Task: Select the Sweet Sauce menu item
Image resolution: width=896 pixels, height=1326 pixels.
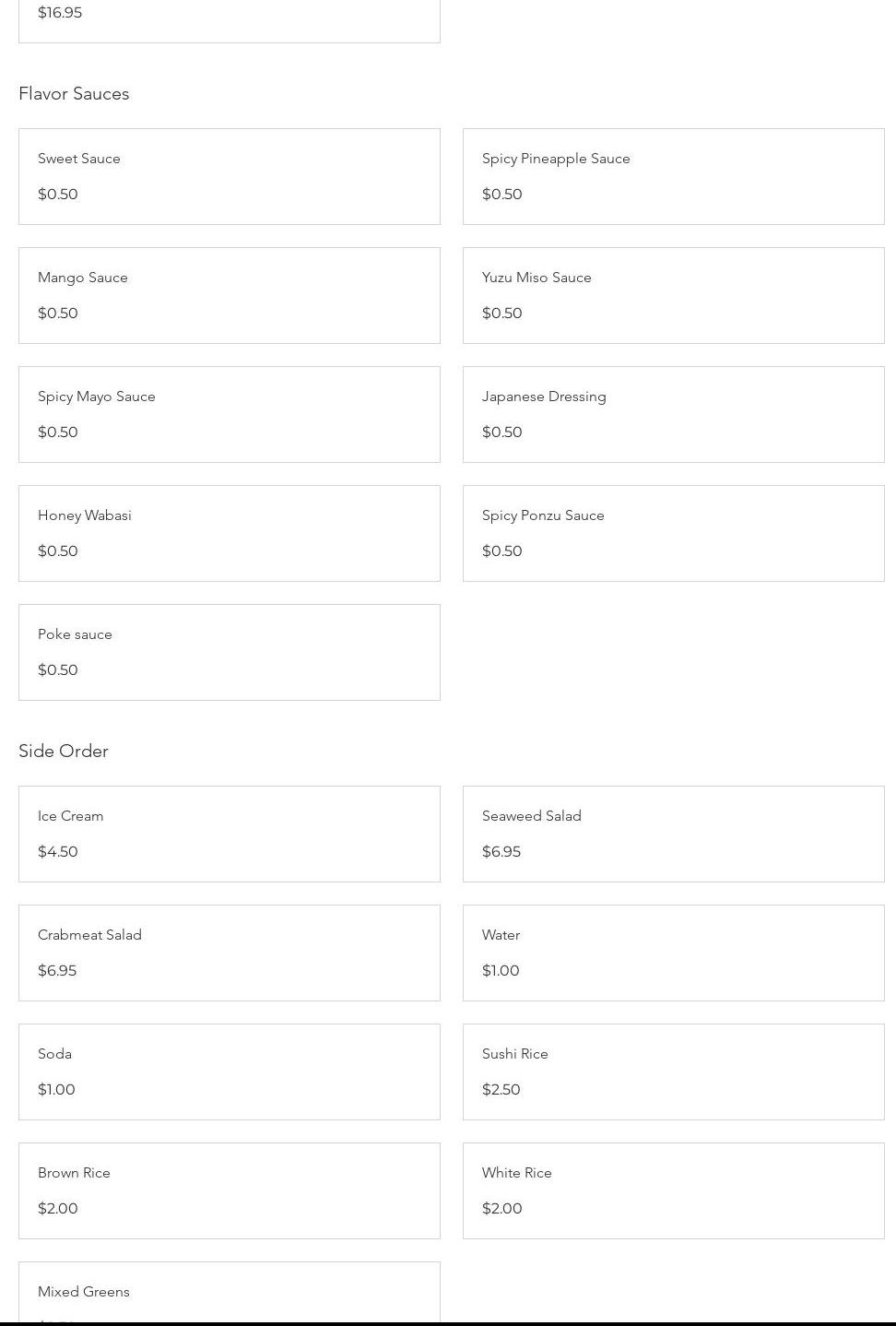Action: (x=229, y=176)
